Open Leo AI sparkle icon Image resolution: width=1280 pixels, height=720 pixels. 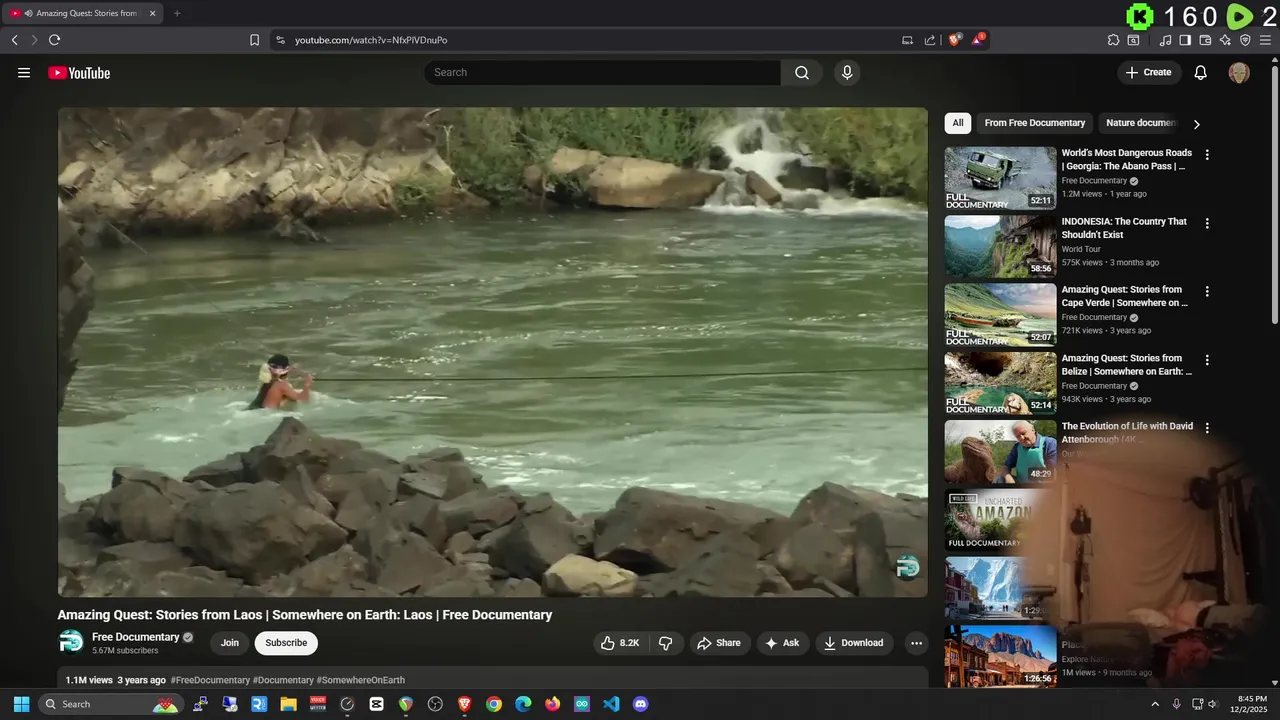coord(1225,40)
